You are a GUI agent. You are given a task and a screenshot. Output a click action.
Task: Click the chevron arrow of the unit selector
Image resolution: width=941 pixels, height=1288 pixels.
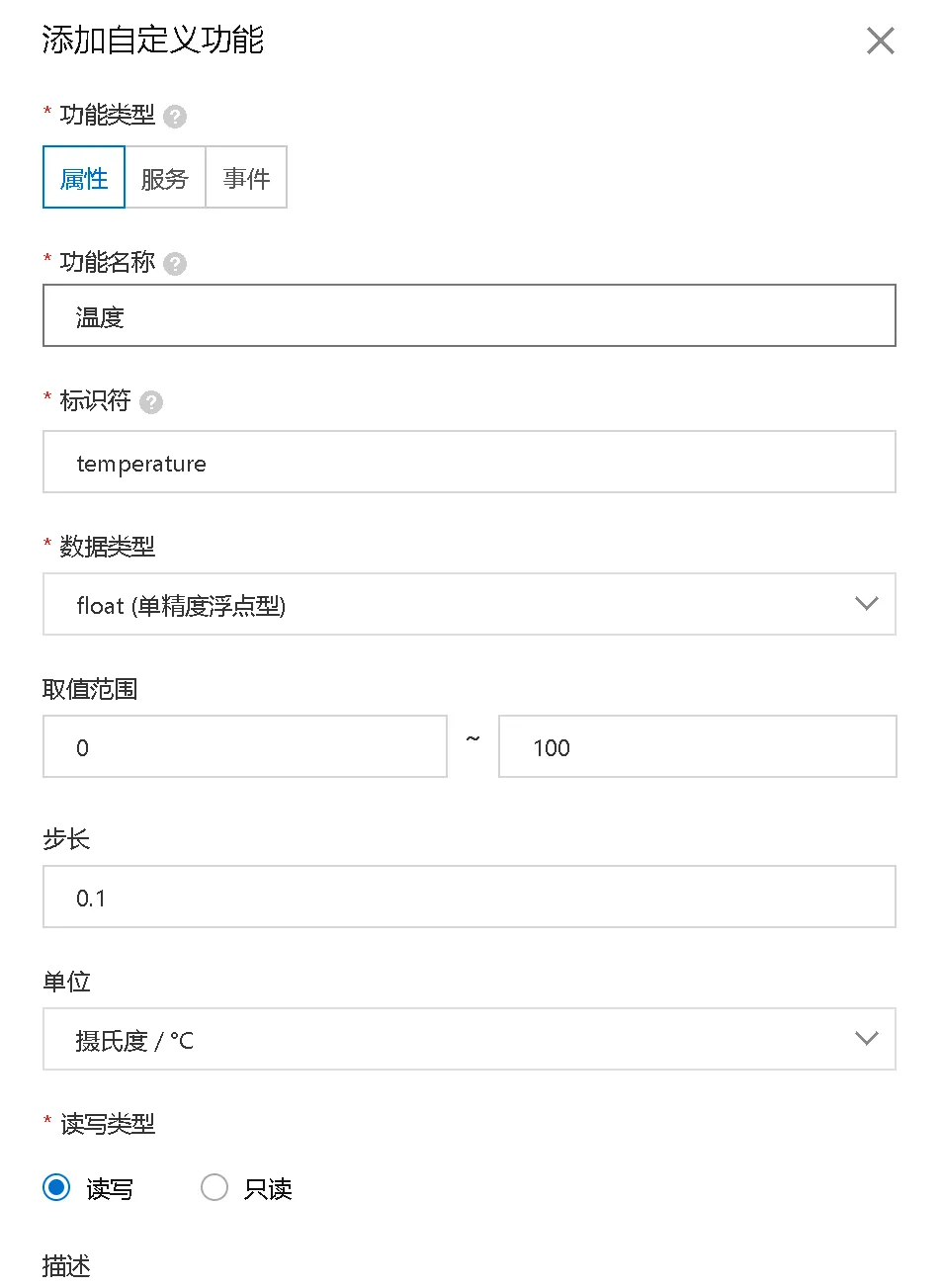867,1039
